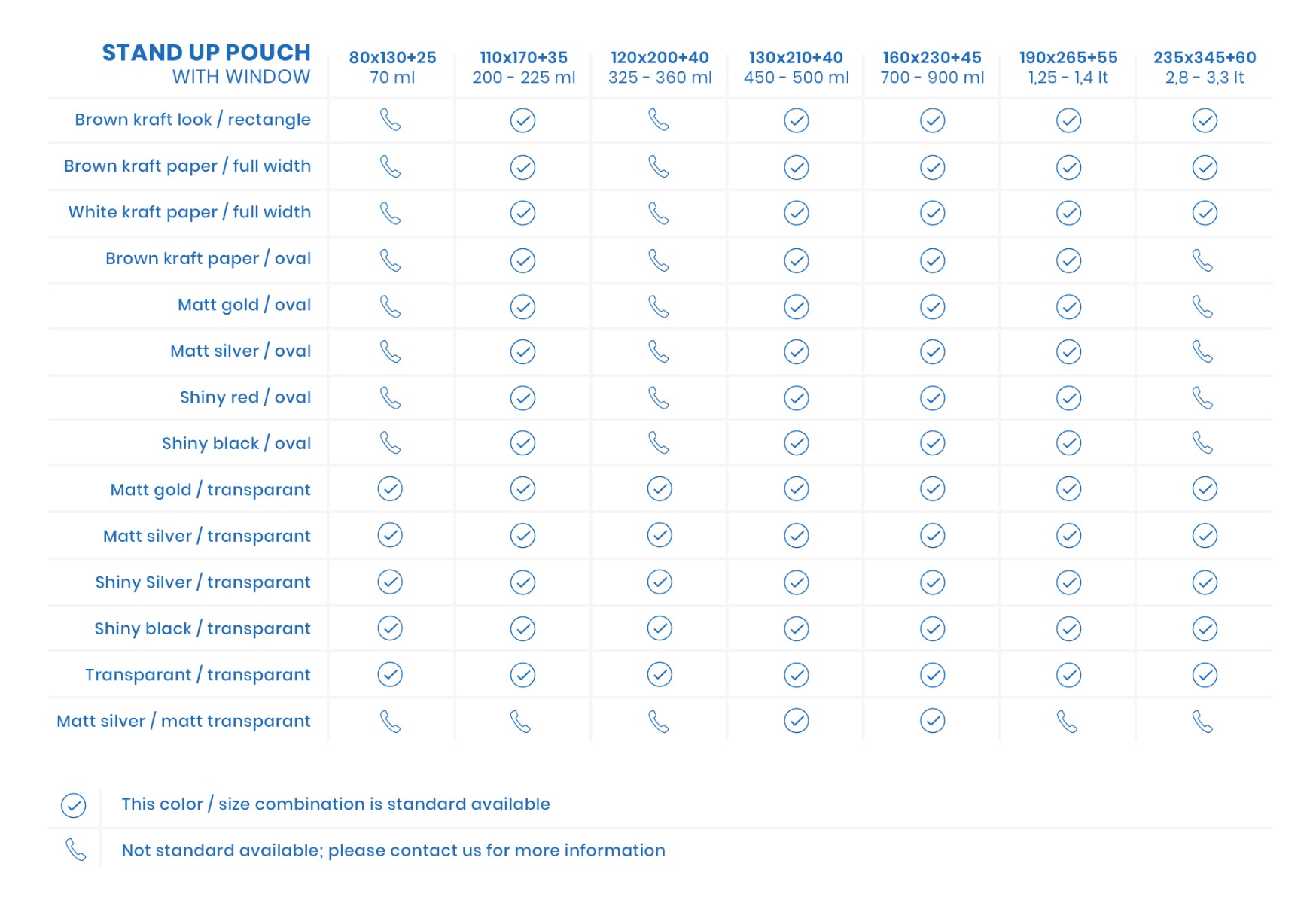Click phone icon for Matt silver matt transparant 190x265+55
Viewport: 1316px width, 903px height.
[1067, 722]
